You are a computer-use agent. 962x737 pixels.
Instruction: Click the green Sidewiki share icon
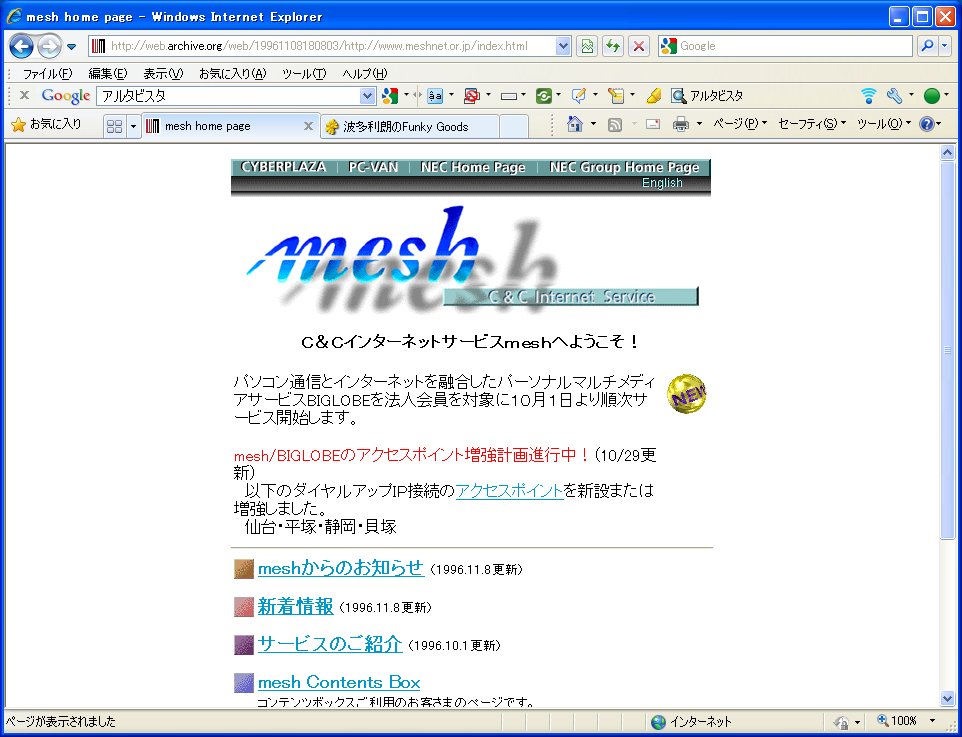pos(544,96)
